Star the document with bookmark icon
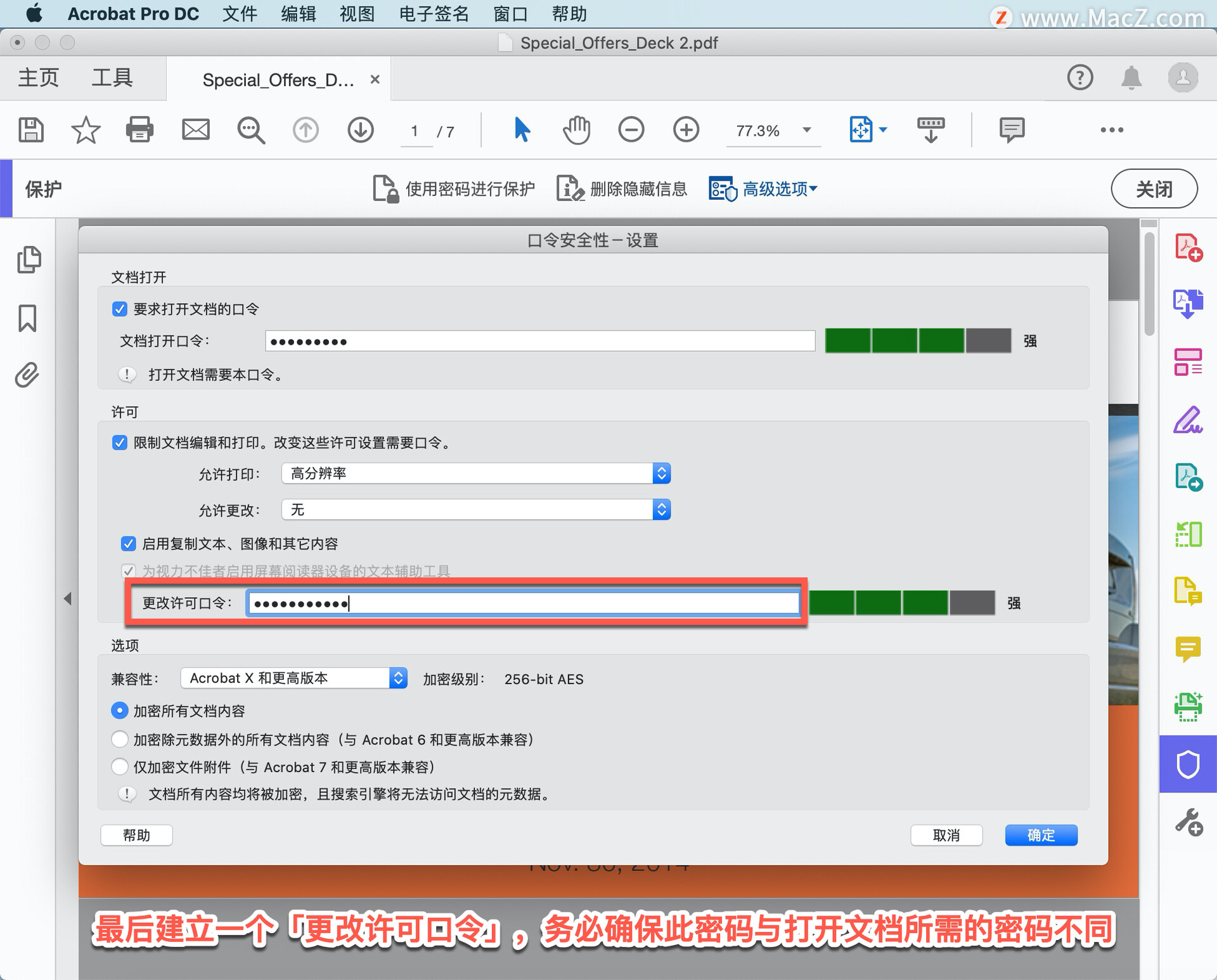Image resolution: width=1217 pixels, height=980 pixels. (x=86, y=130)
